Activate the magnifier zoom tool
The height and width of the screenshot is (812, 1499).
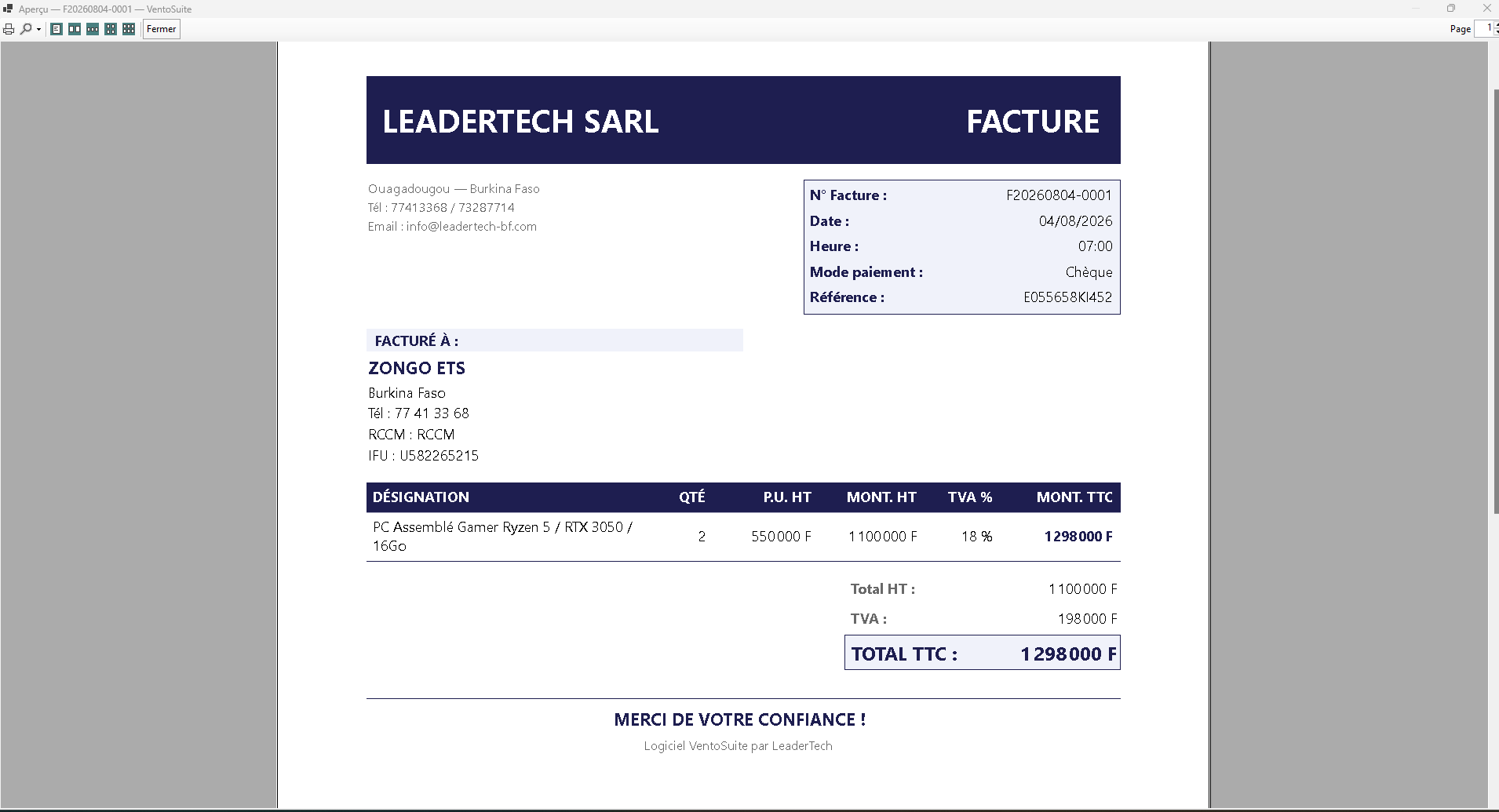click(26, 29)
